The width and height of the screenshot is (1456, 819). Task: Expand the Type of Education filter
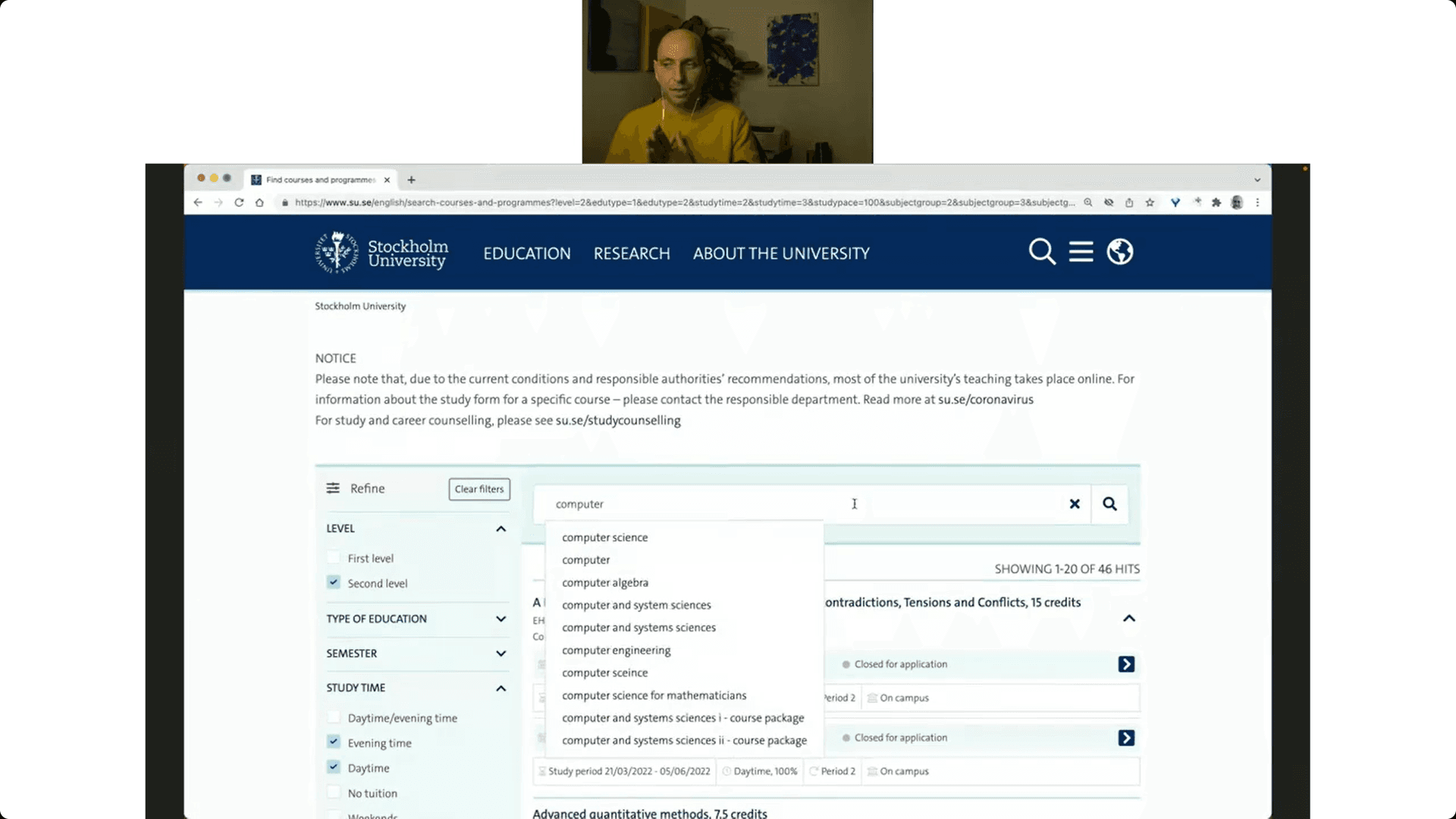pyautogui.click(x=500, y=619)
